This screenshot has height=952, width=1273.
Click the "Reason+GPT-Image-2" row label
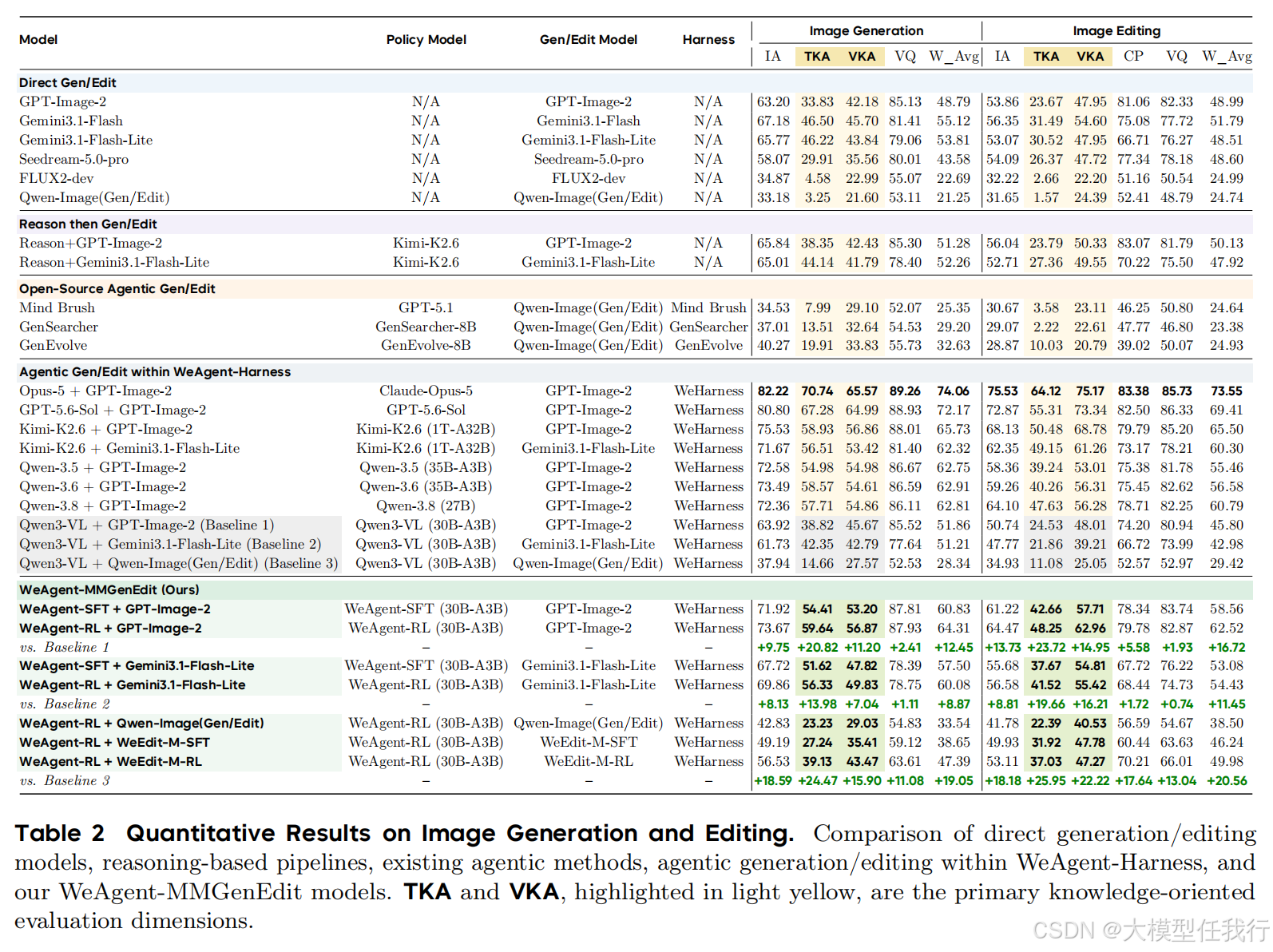coord(90,244)
